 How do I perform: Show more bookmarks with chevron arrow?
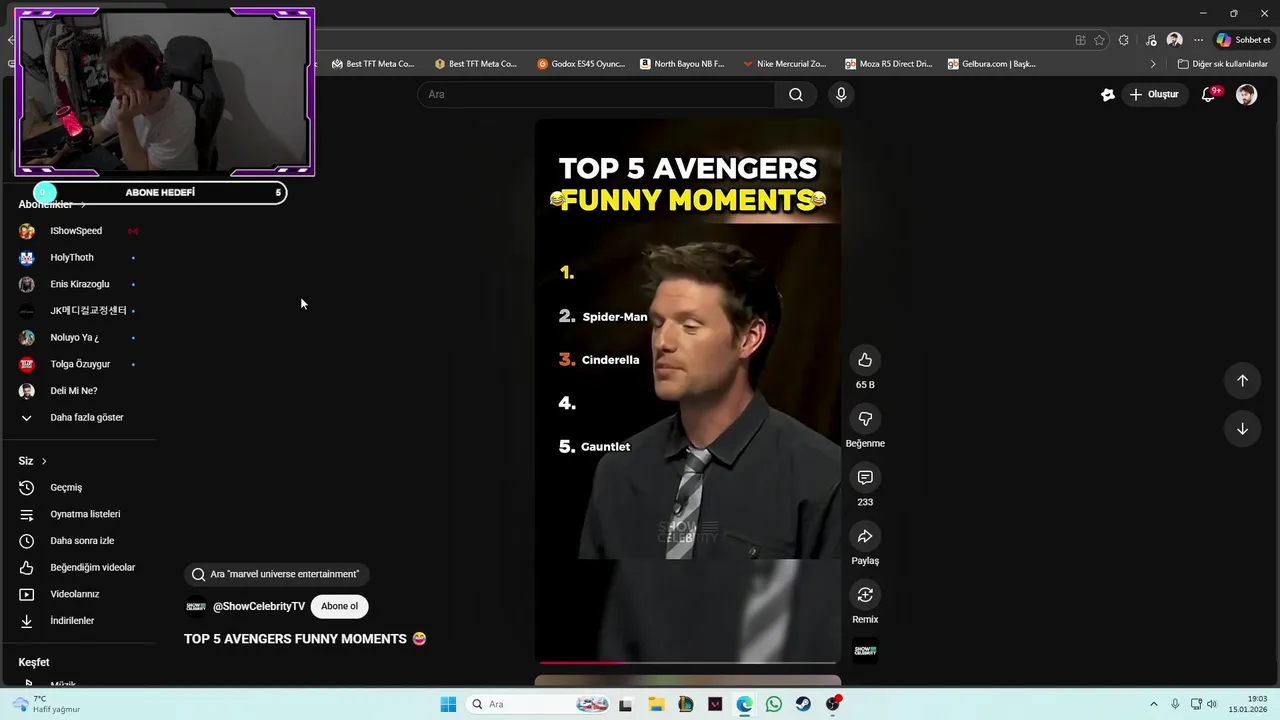pyautogui.click(x=1152, y=64)
